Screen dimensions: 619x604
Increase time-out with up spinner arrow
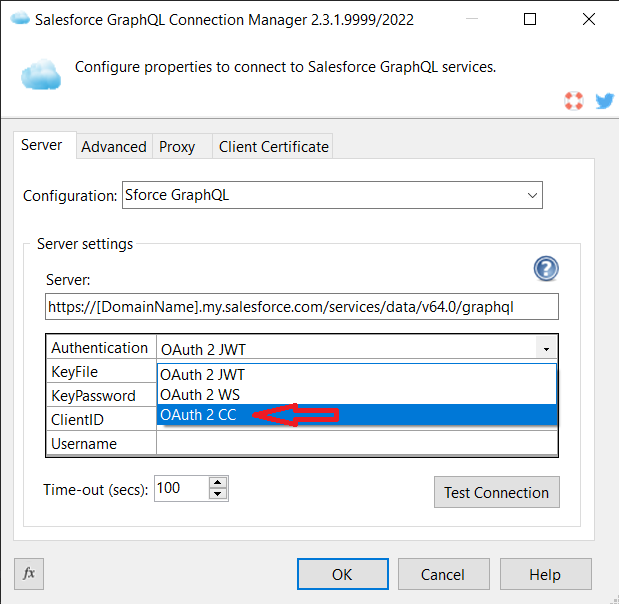tap(218, 483)
